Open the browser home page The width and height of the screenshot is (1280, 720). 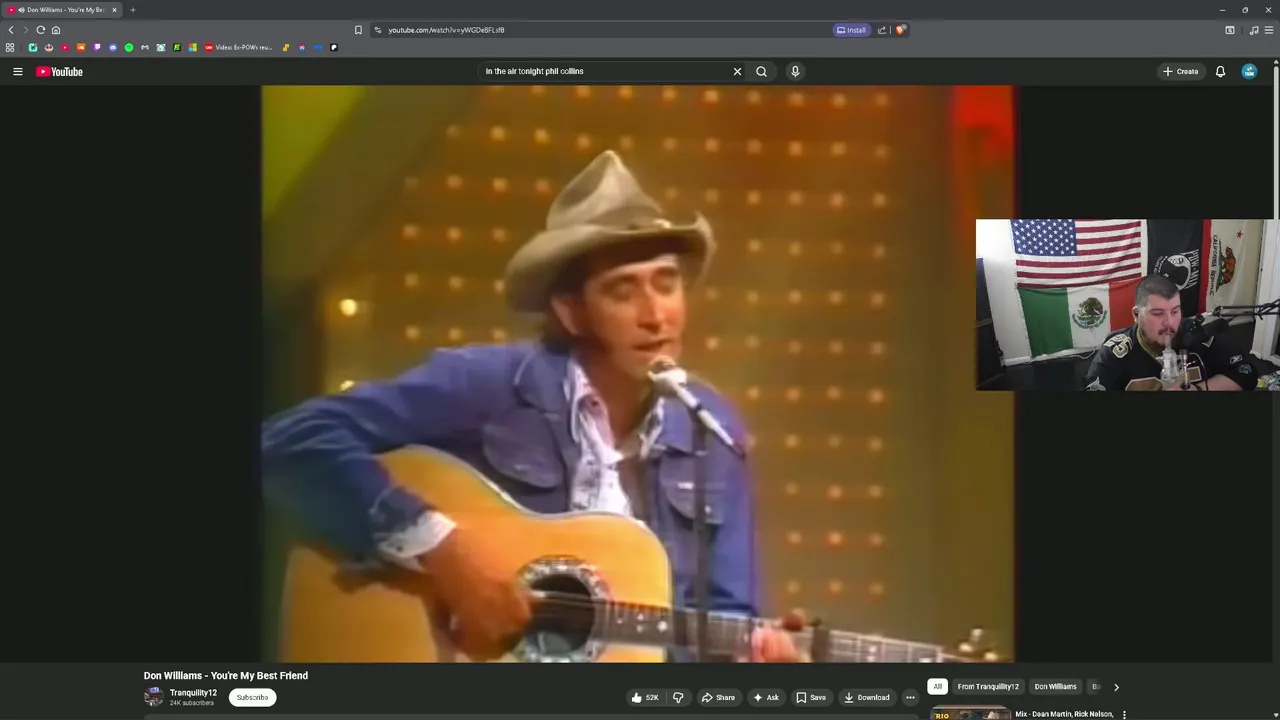[56, 30]
